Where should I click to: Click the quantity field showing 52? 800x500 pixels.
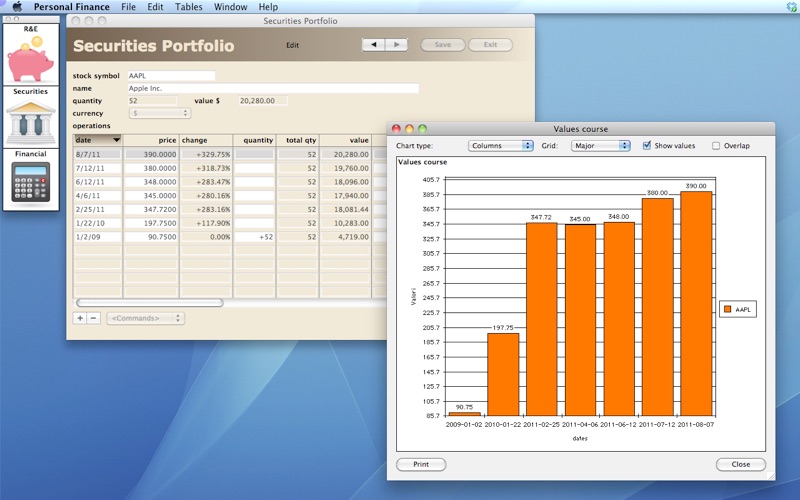click(153, 101)
